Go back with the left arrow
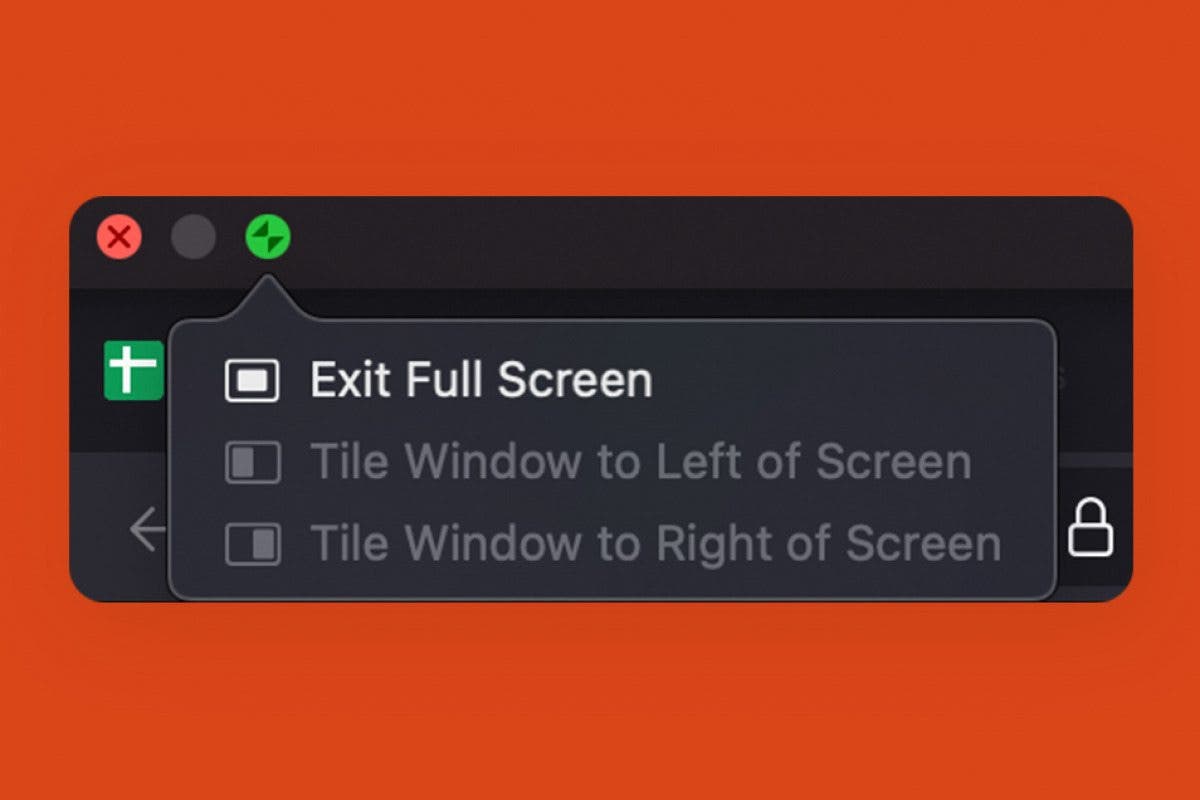The width and height of the screenshot is (1200, 800). pyautogui.click(x=148, y=529)
